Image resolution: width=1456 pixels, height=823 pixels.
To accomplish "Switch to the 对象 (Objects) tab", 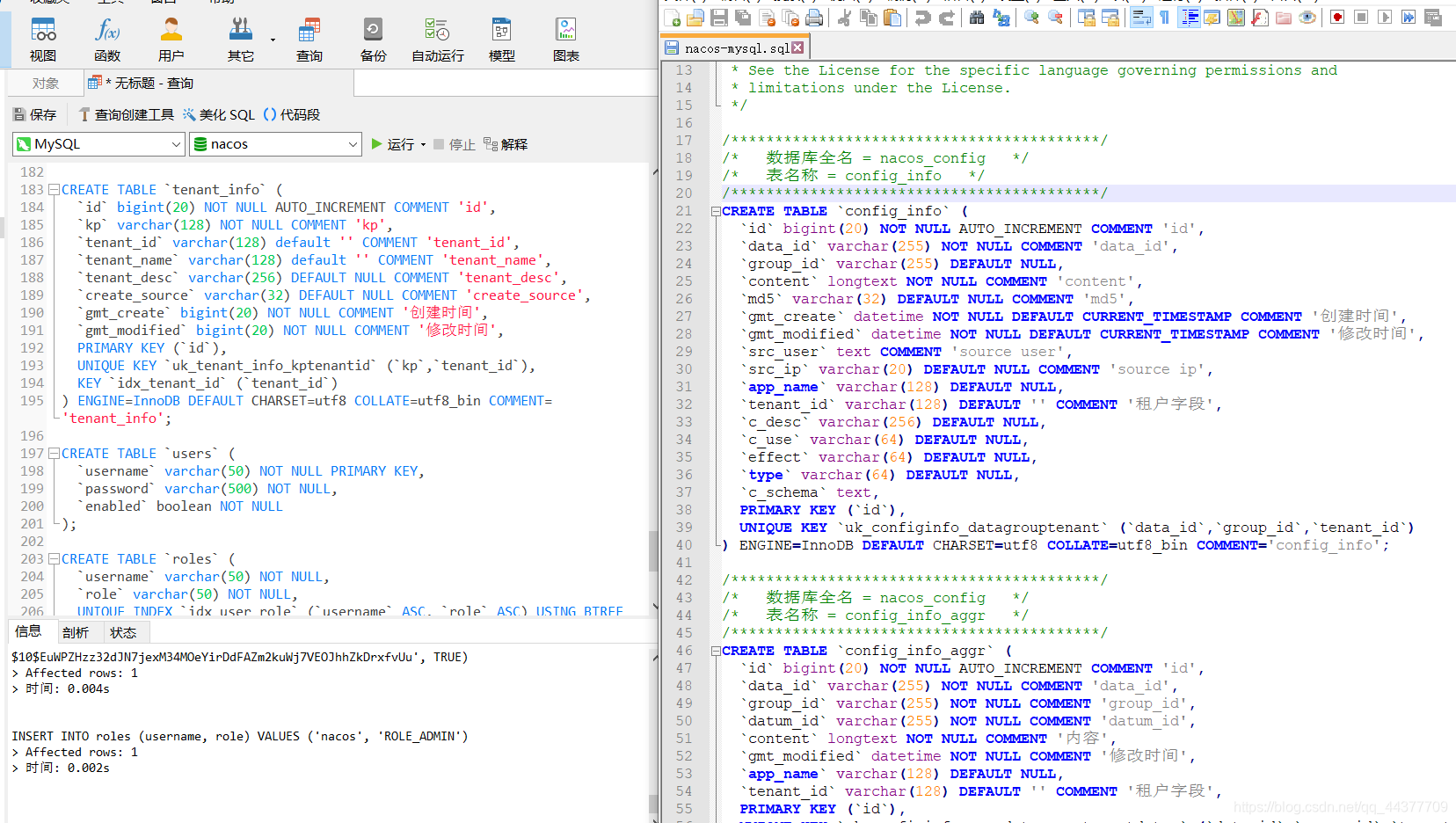I will tap(46, 84).
